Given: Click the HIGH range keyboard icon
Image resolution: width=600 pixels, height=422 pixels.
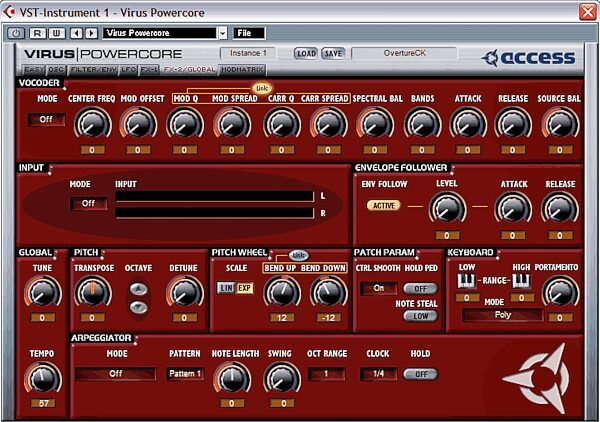Looking at the screenshot, I should tap(521, 281).
